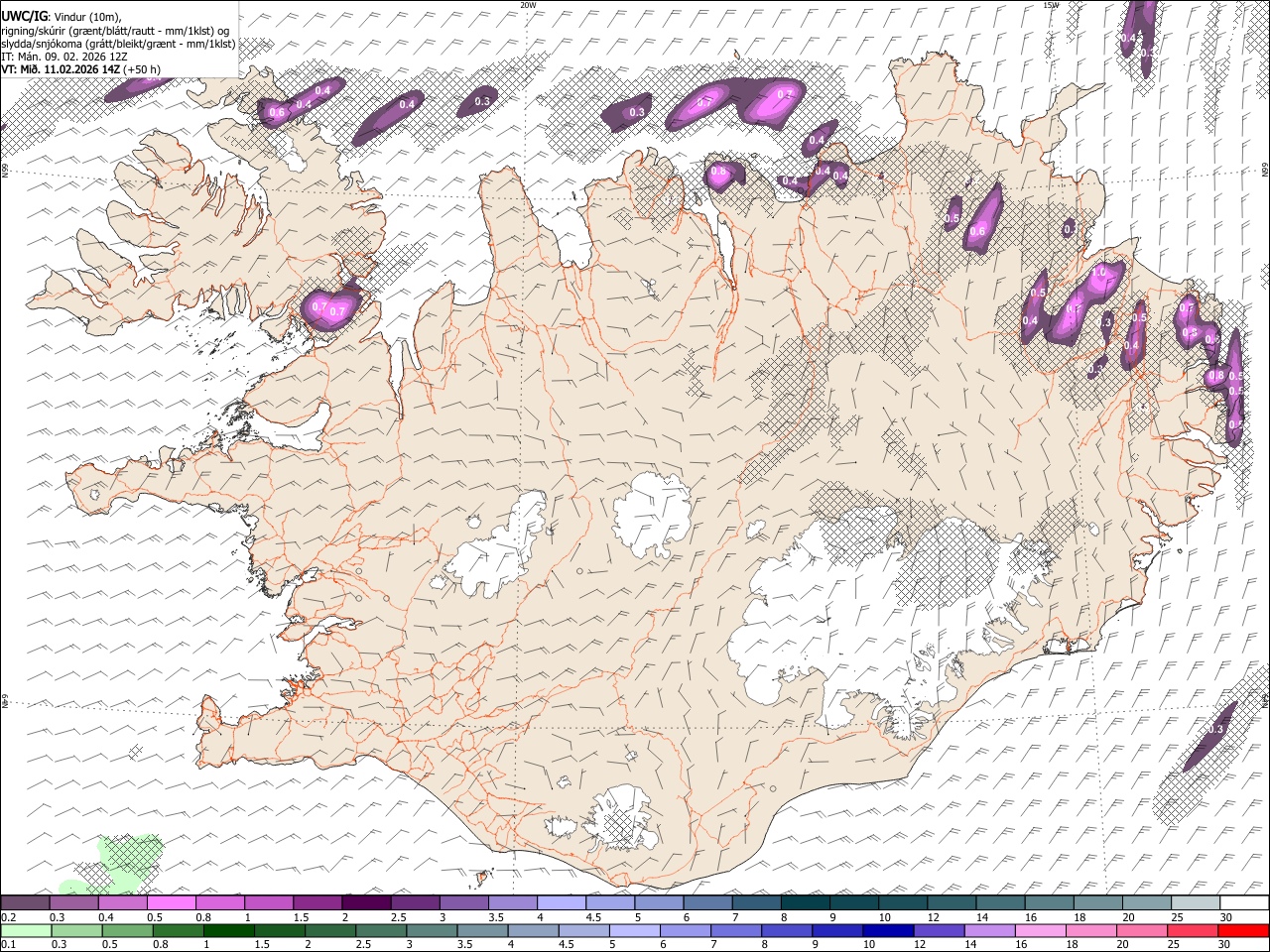Click the white 30 mm snow-scale swatch
Image resolution: width=1270 pixels, height=952 pixels.
[1242, 903]
